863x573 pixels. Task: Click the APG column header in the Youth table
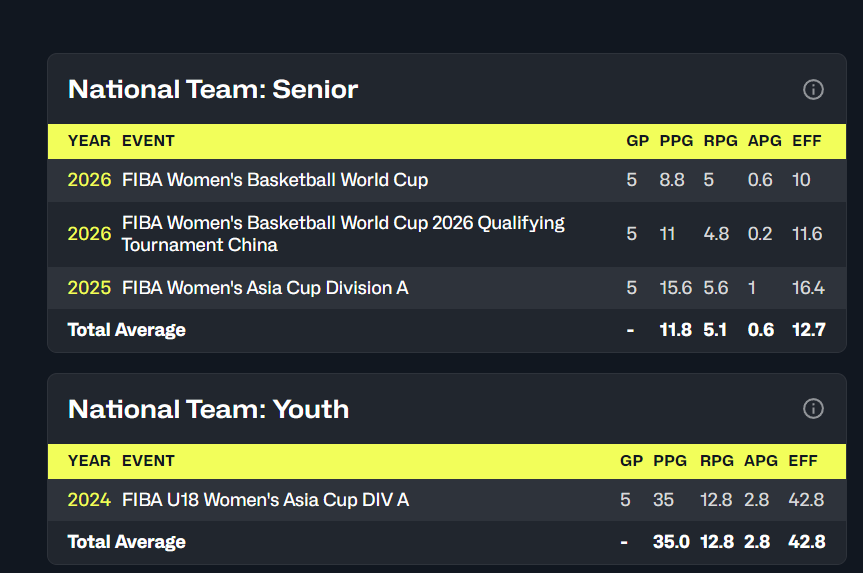761,461
